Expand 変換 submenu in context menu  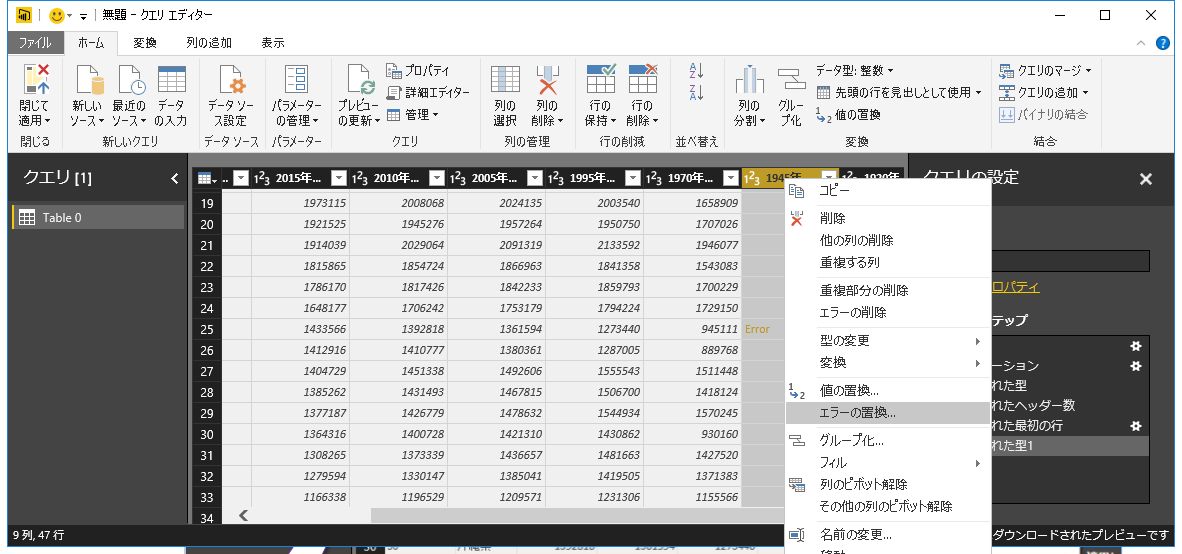click(x=887, y=363)
